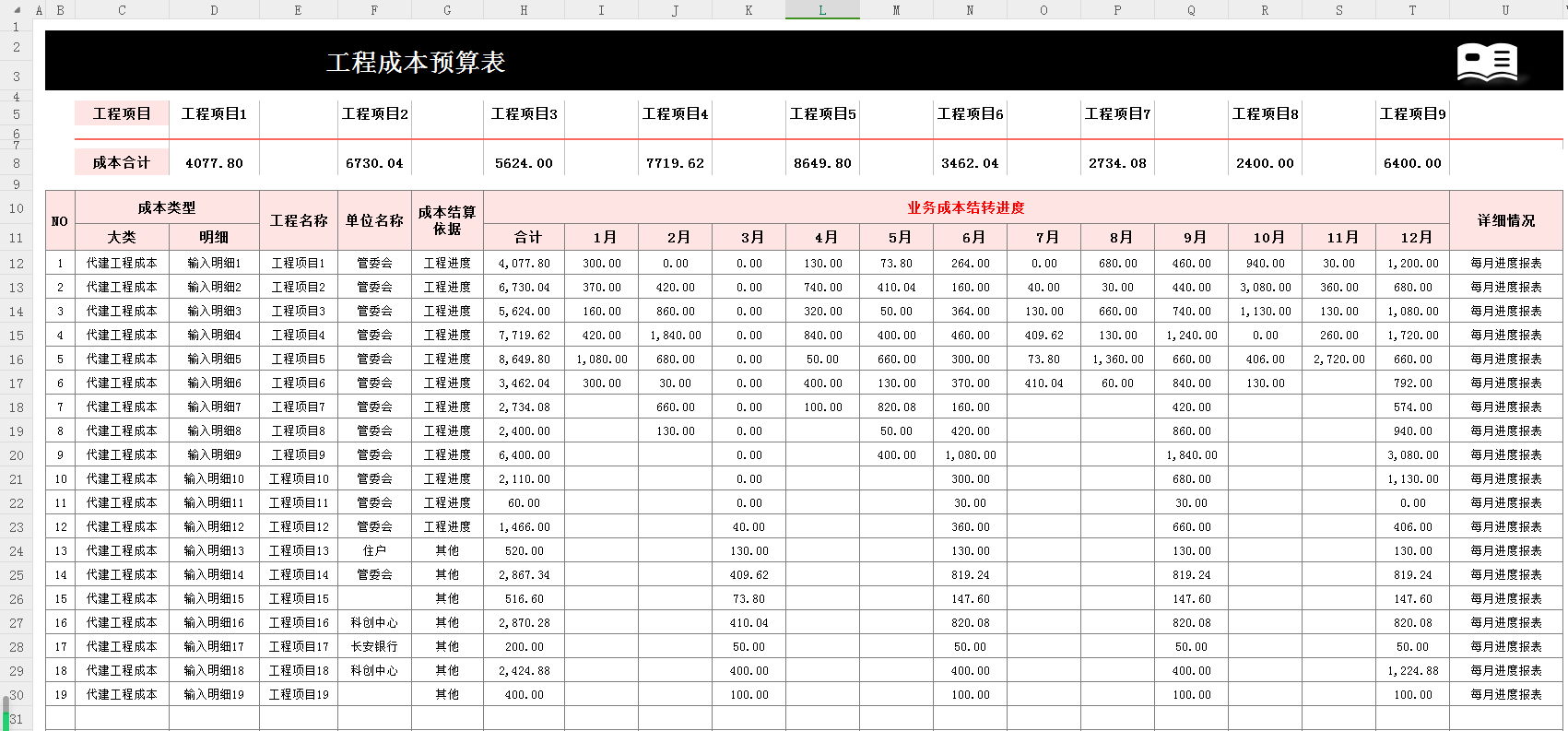Viewport: 1568px width, 731px height.
Task: Select the 工程项目5 summary heading
Action: coord(822,113)
